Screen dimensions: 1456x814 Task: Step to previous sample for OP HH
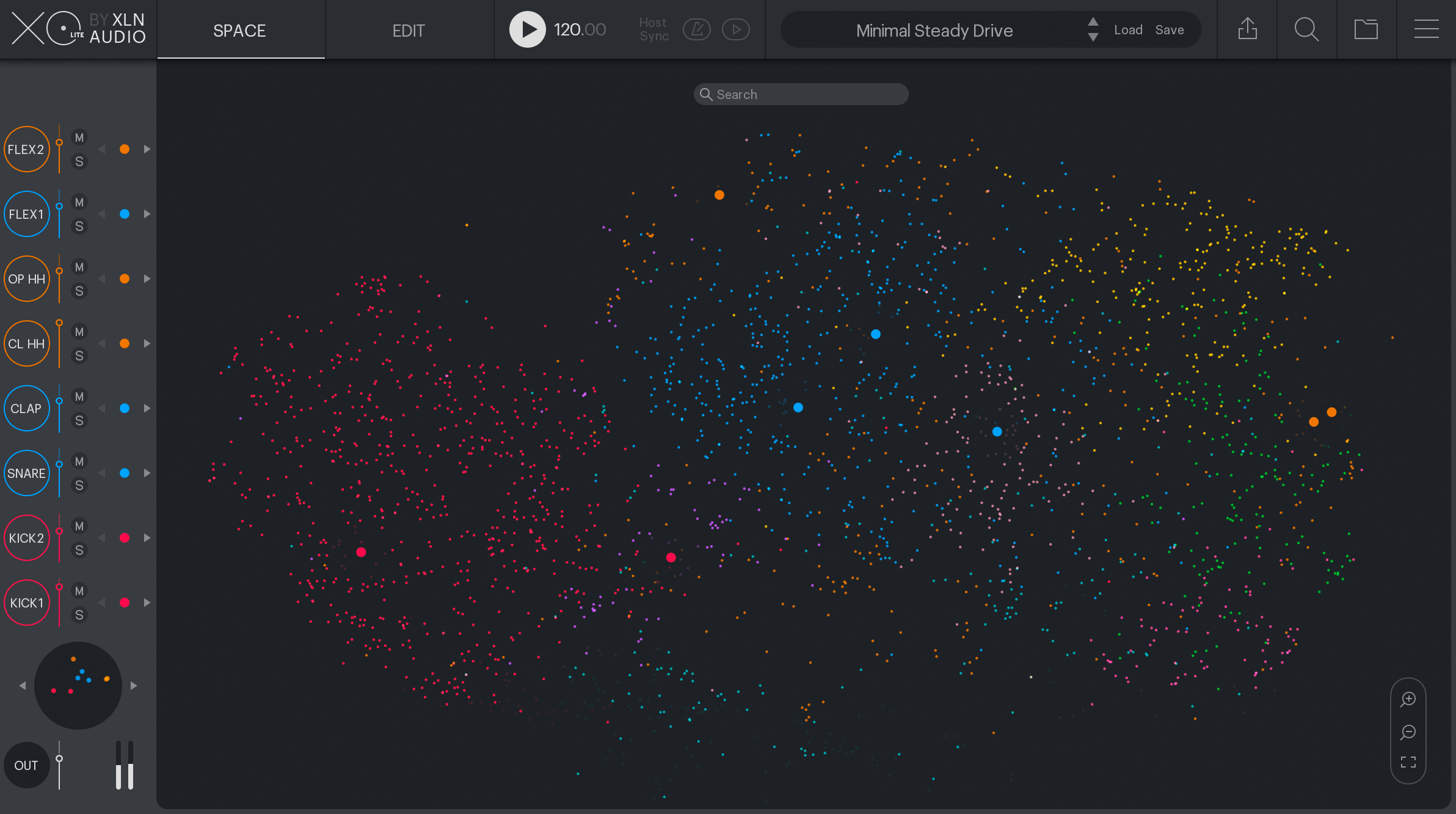click(x=102, y=279)
